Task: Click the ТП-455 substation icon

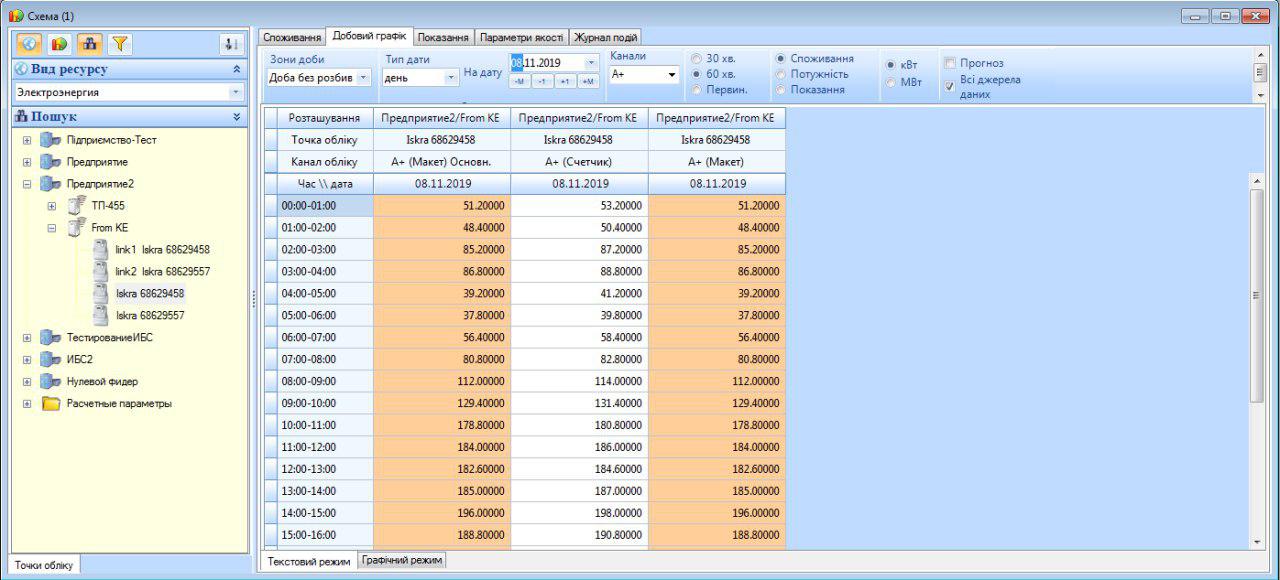Action: [77, 206]
